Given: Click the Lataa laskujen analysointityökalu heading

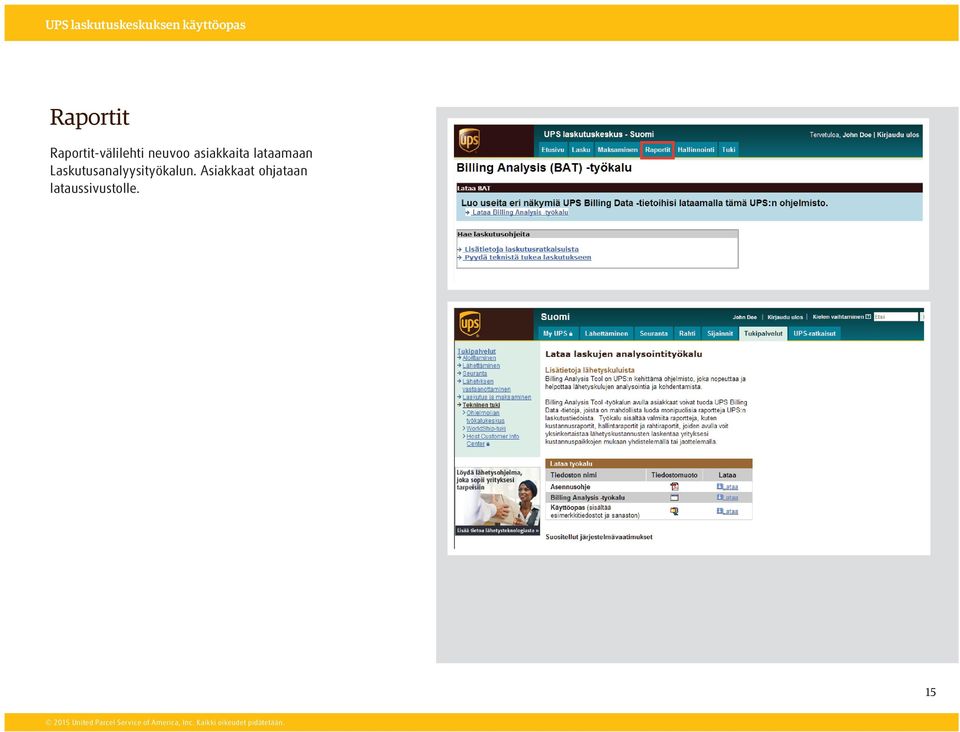Looking at the screenshot, I should (x=623, y=354).
